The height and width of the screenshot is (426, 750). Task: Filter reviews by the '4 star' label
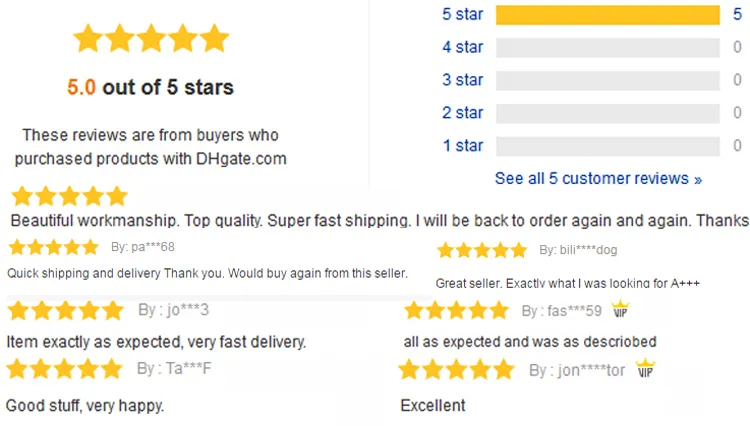[x=463, y=47]
